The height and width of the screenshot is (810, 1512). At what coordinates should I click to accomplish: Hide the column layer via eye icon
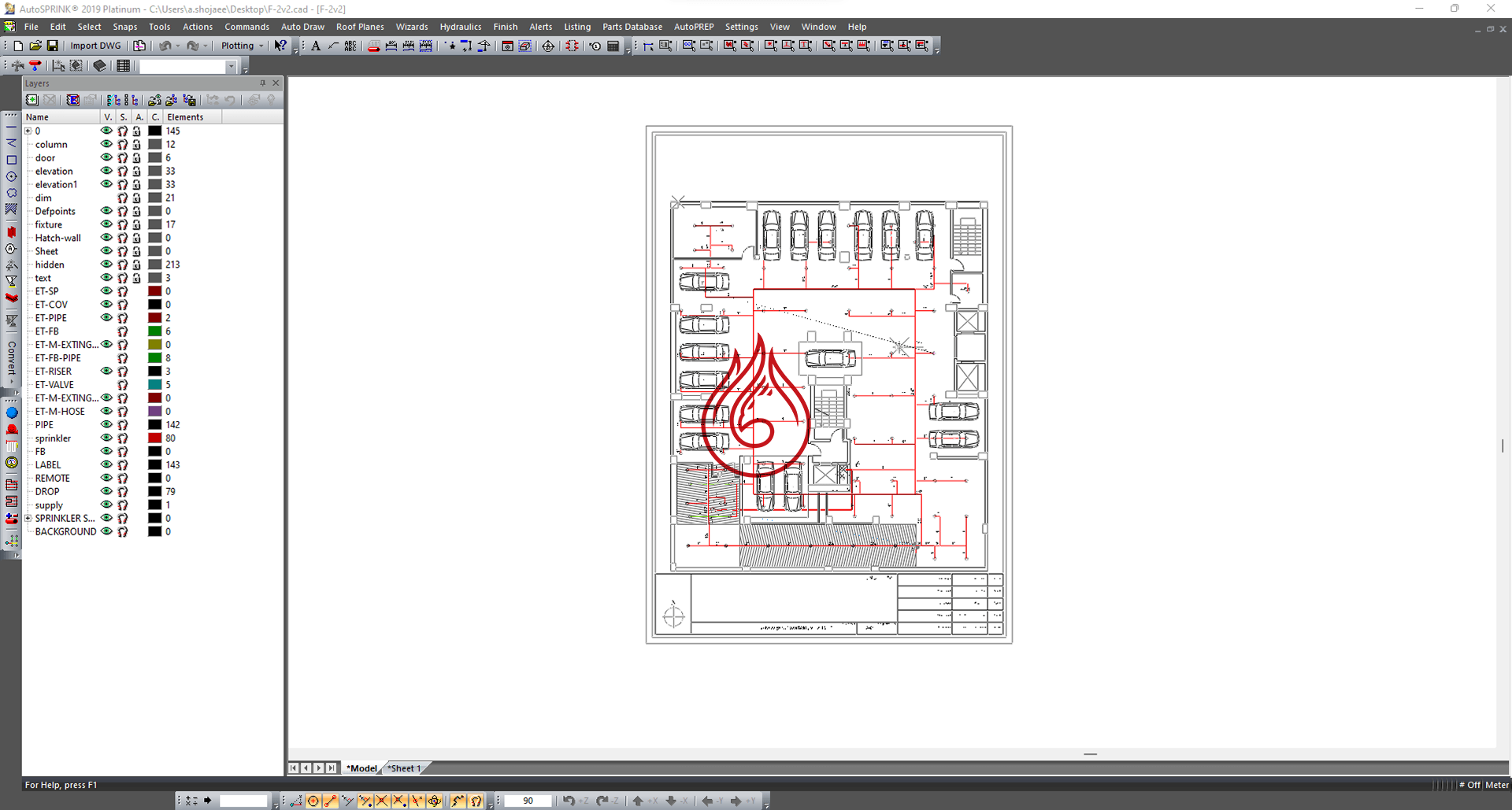[x=106, y=144]
